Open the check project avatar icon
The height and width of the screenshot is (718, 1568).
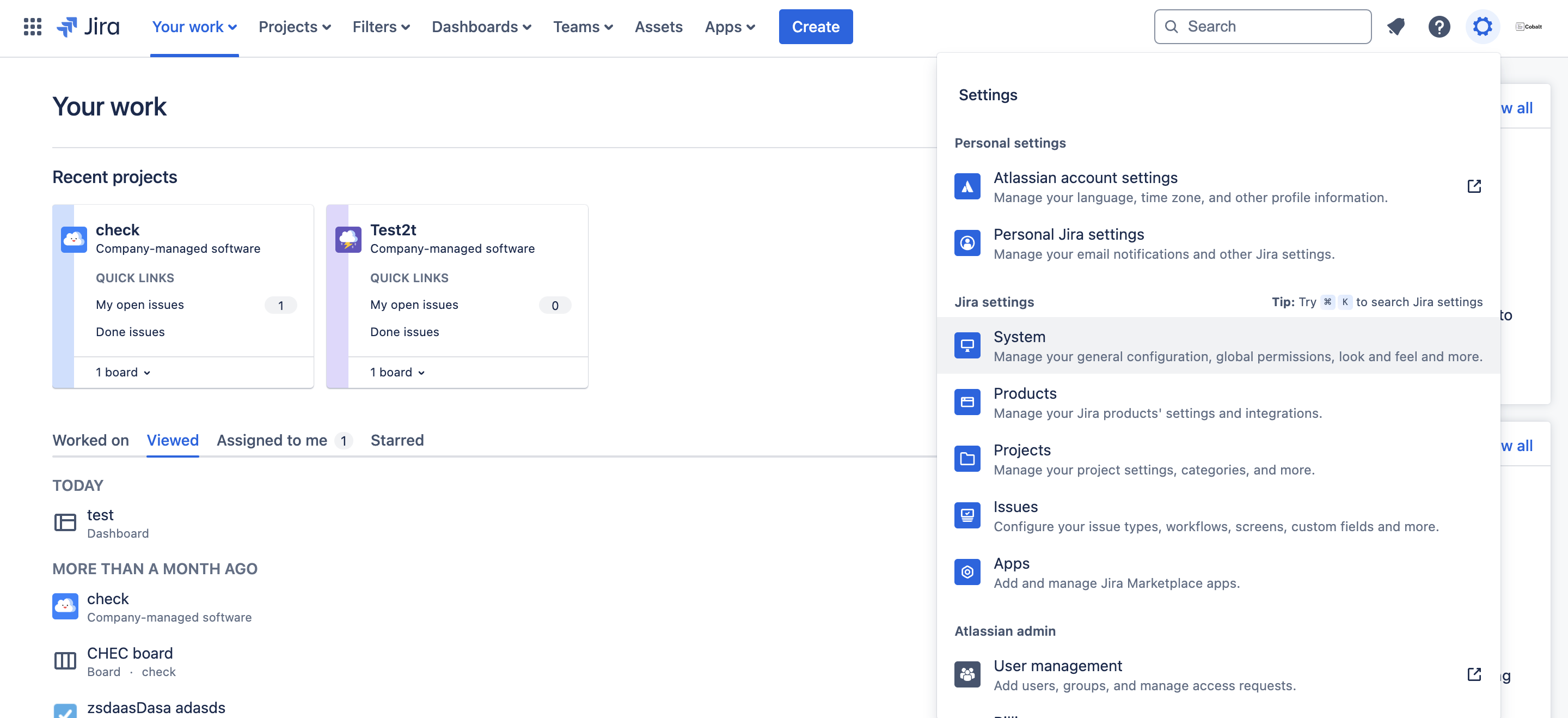point(73,239)
